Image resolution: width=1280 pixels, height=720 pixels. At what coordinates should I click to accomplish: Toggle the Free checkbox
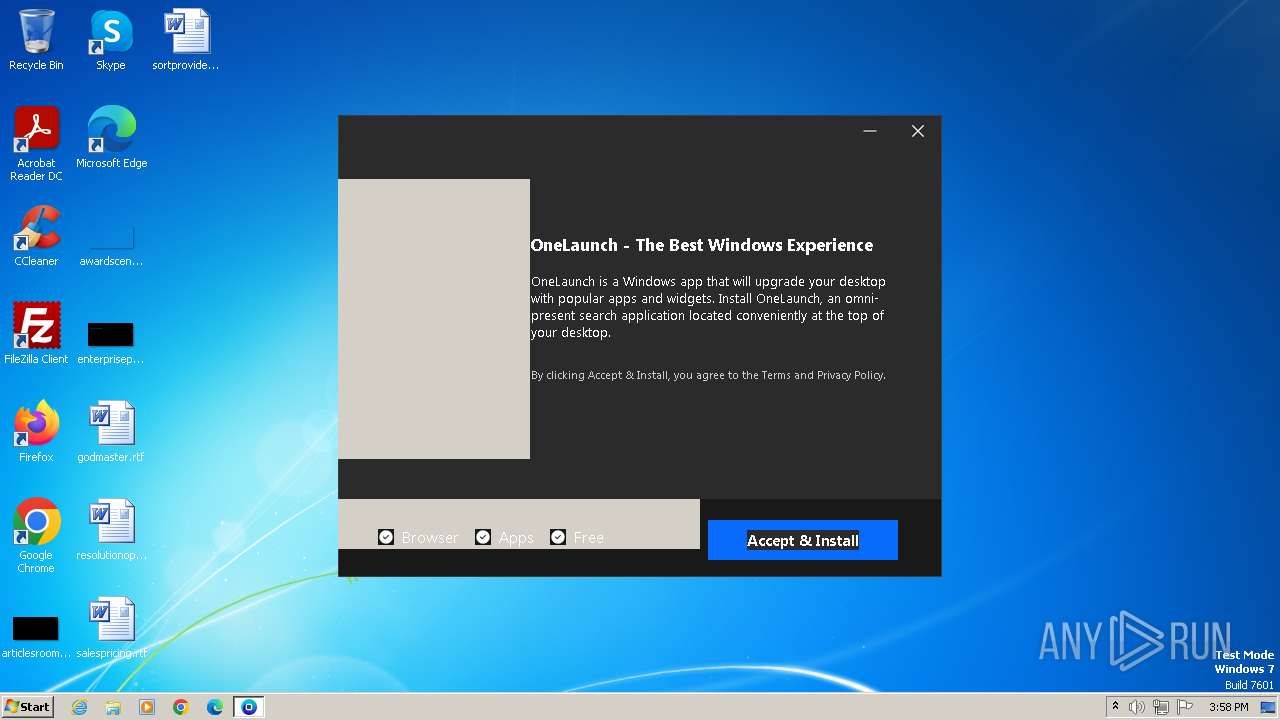(558, 537)
